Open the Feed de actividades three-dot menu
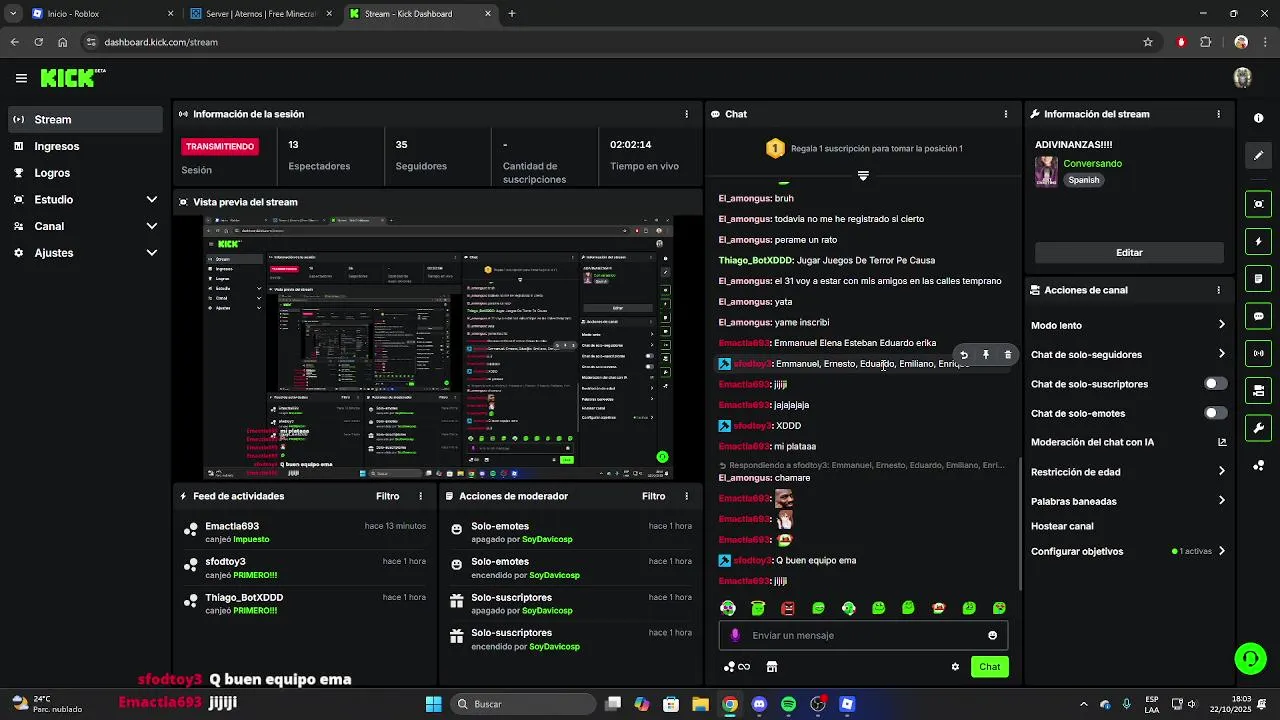Viewport: 1280px width, 720px height. coord(421,496)
